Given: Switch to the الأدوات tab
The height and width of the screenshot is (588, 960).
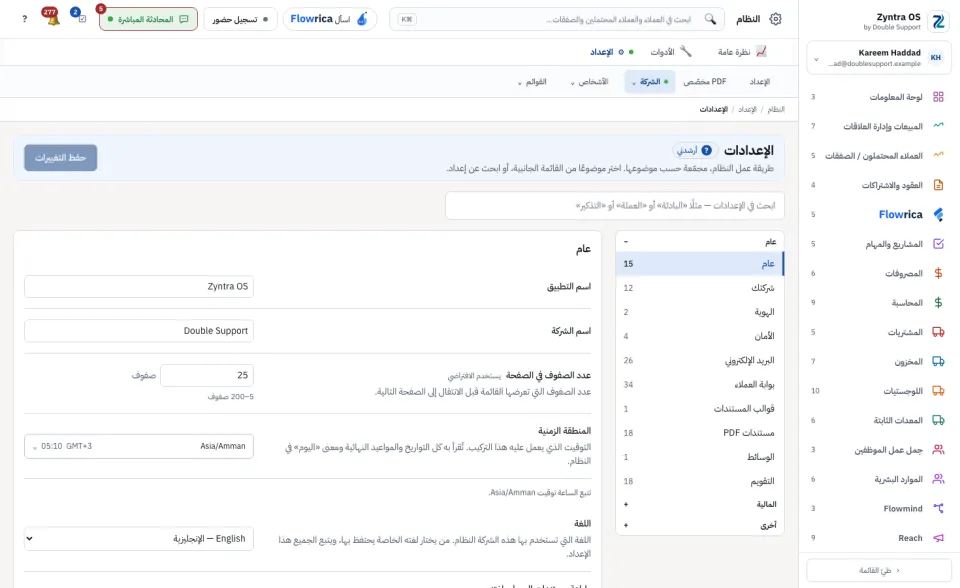Looking at the screenshot, I should 670,51.
